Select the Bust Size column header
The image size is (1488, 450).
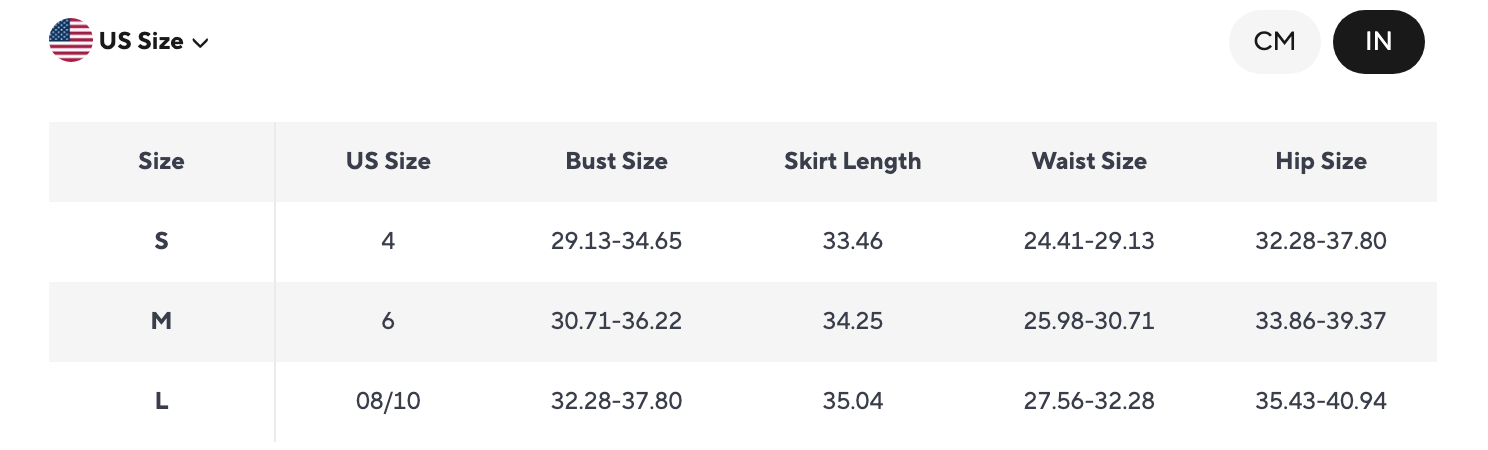[x=616, y=161]
